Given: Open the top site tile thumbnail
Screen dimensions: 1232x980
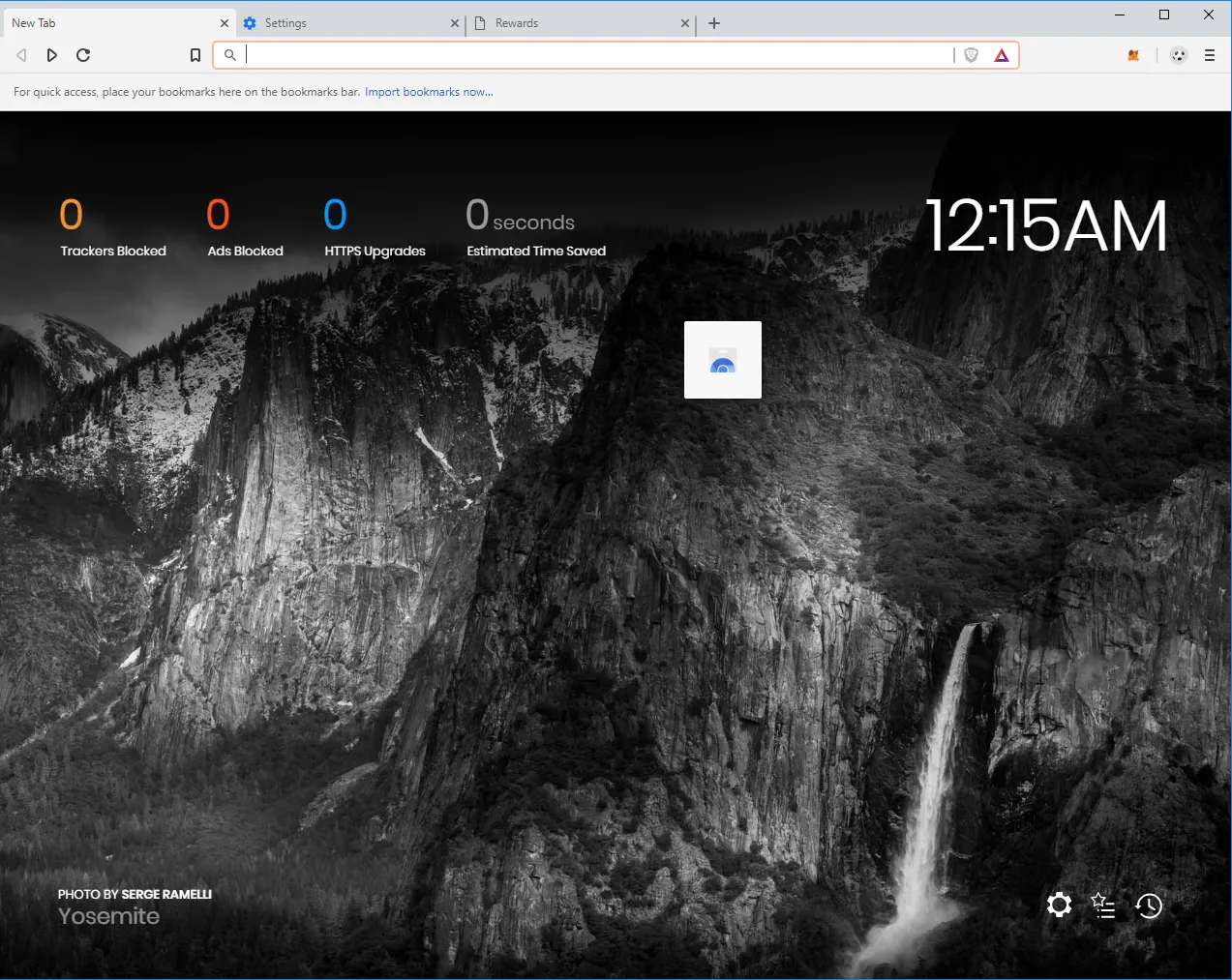Looking at the screenshot, I should [x=723, y=360].
